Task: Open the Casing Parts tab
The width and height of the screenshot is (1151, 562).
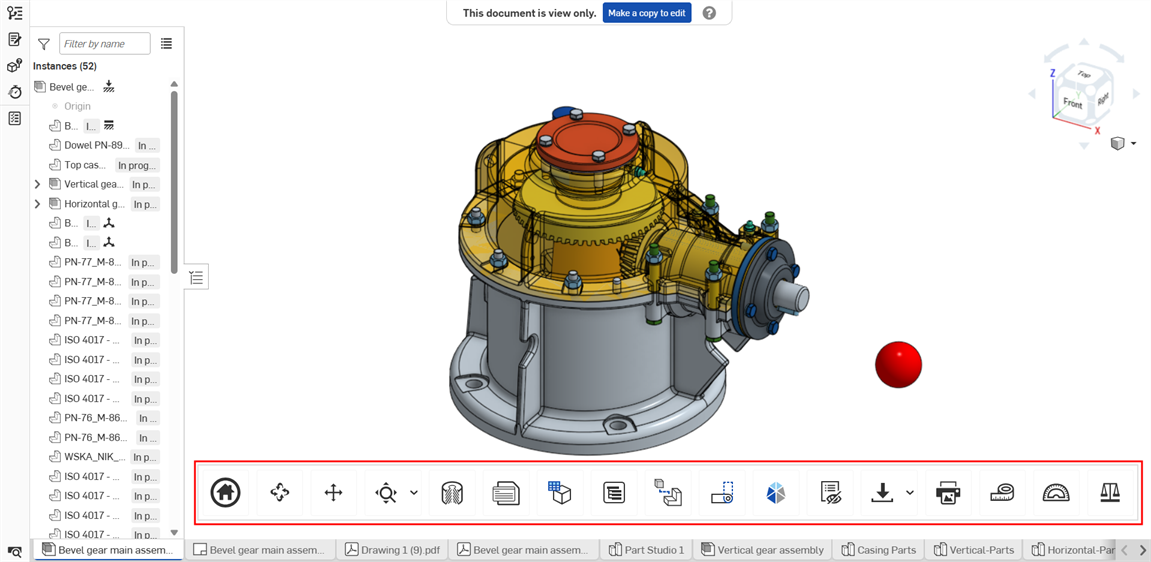Action: tap(879, 550)
